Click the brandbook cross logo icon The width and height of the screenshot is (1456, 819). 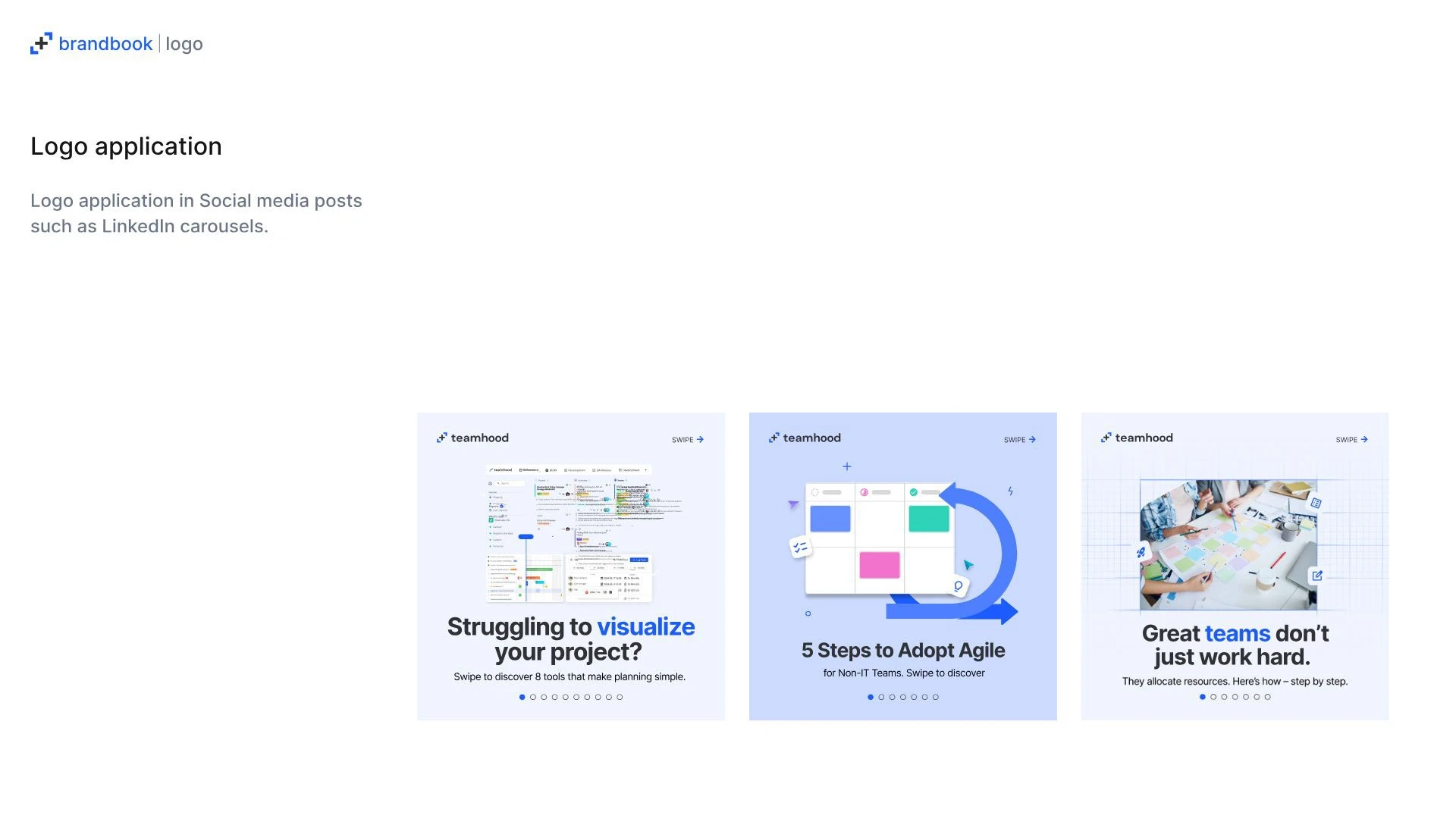[x=41, y=44]
